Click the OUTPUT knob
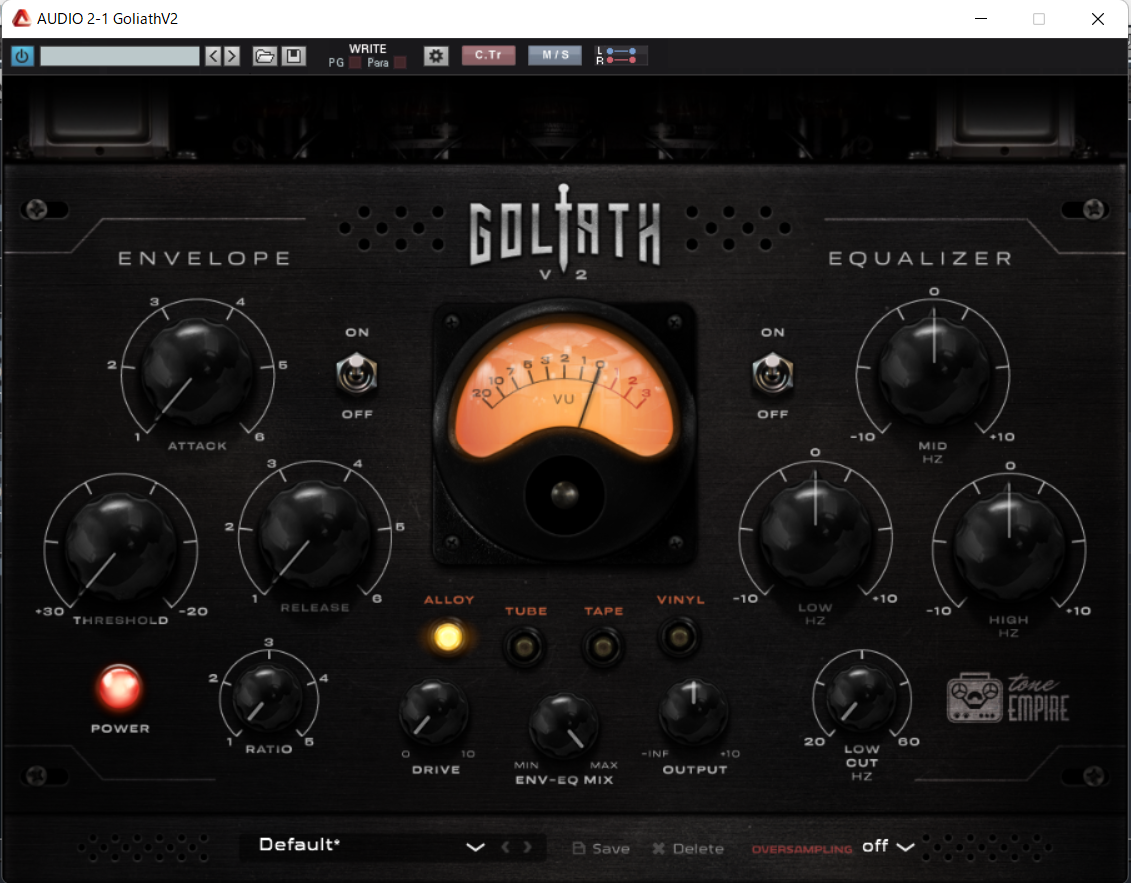 [693, 711]
